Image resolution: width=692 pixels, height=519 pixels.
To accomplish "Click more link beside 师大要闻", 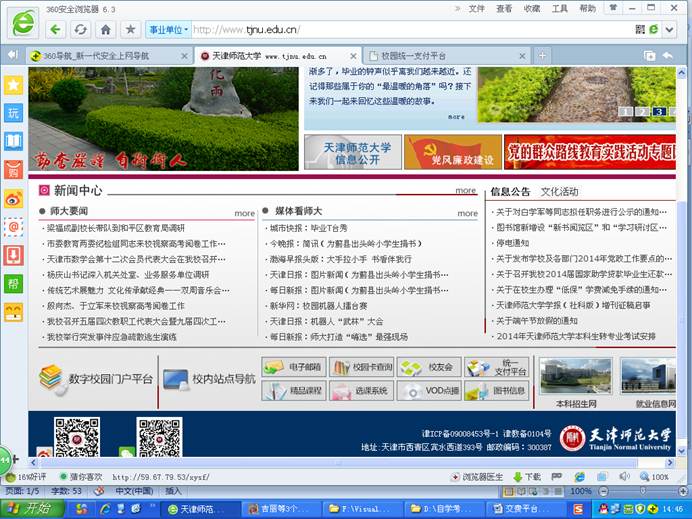I will click(x=244, y=213).
